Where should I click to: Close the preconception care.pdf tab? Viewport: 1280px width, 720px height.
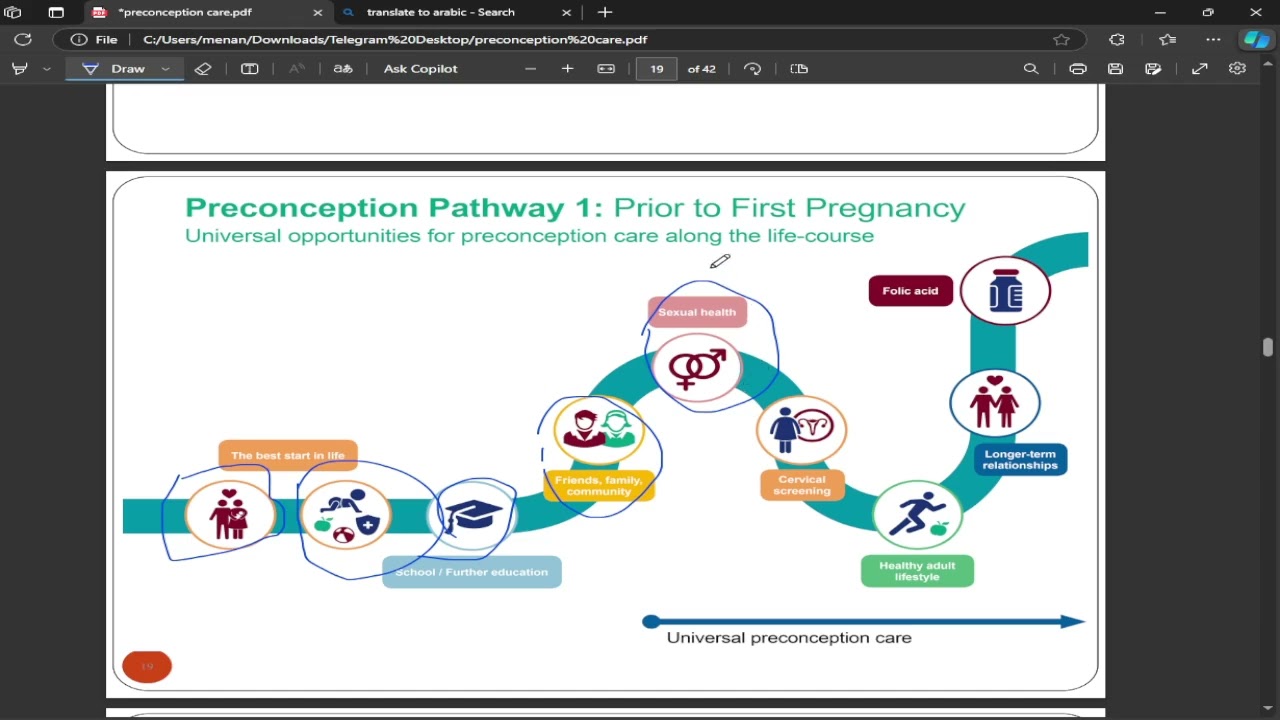pyautogui.click(x=318, y=12)
